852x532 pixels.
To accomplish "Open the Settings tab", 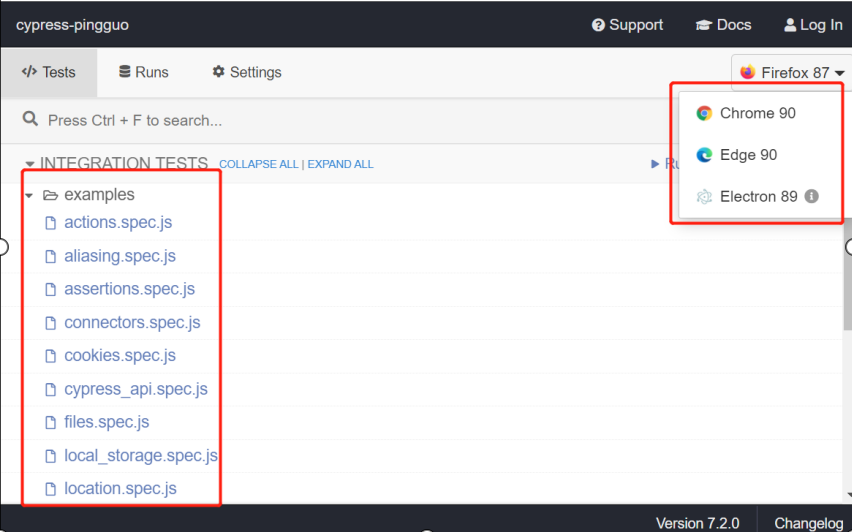I will coord(247,72).
